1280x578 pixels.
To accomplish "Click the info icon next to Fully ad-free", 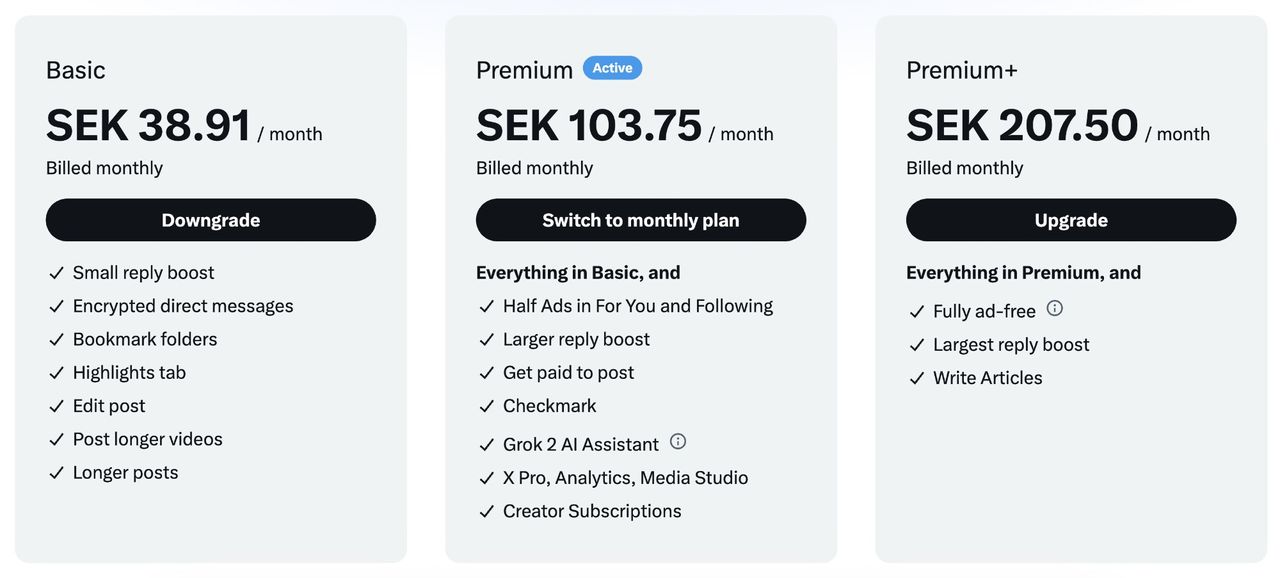I will [x=1054, y=309].
